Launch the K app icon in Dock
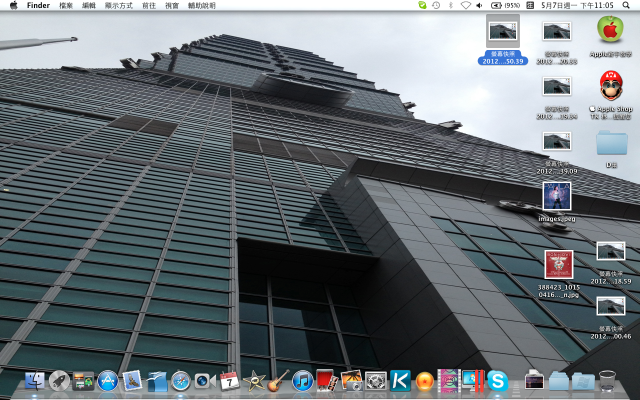Image resolution: width=640 pixels, height=400 pixels. 400,380
